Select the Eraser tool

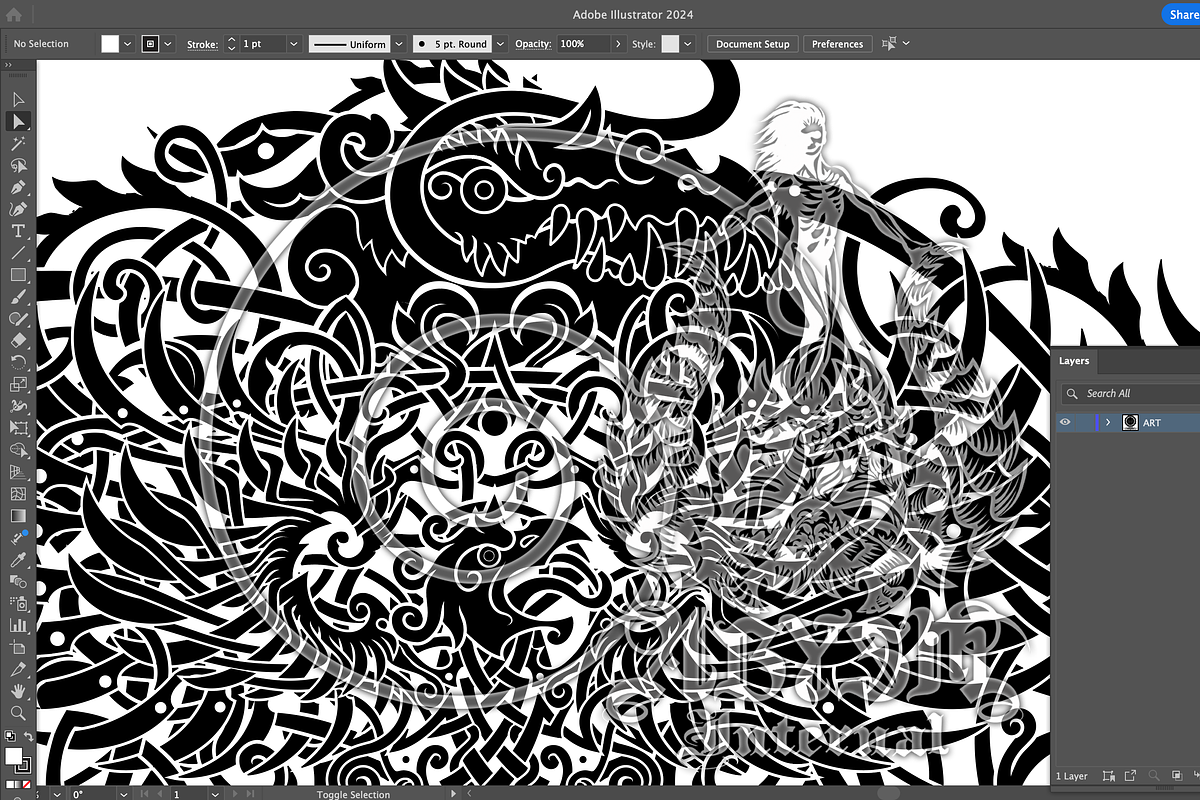click(x=18, y=341)
